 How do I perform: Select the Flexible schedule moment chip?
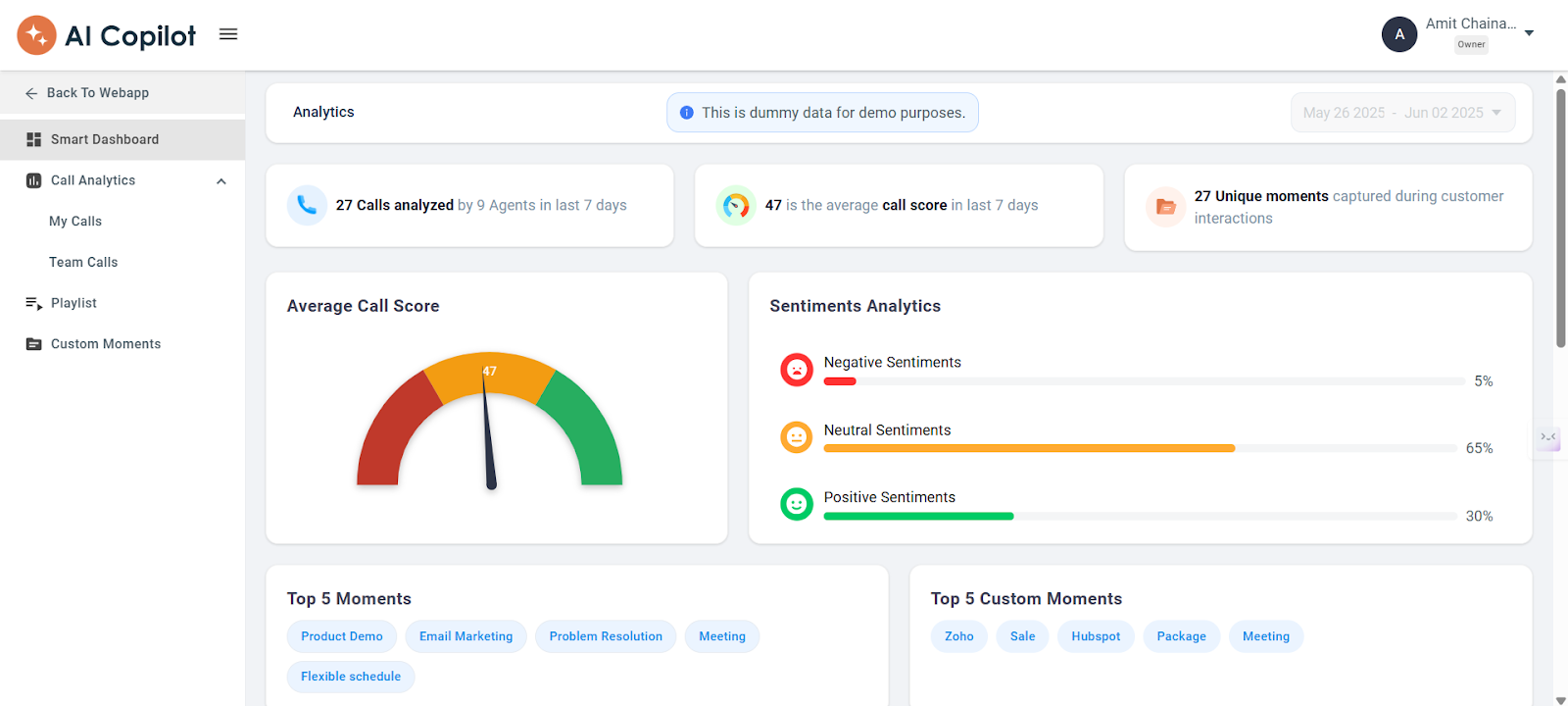tap(351, 677)
